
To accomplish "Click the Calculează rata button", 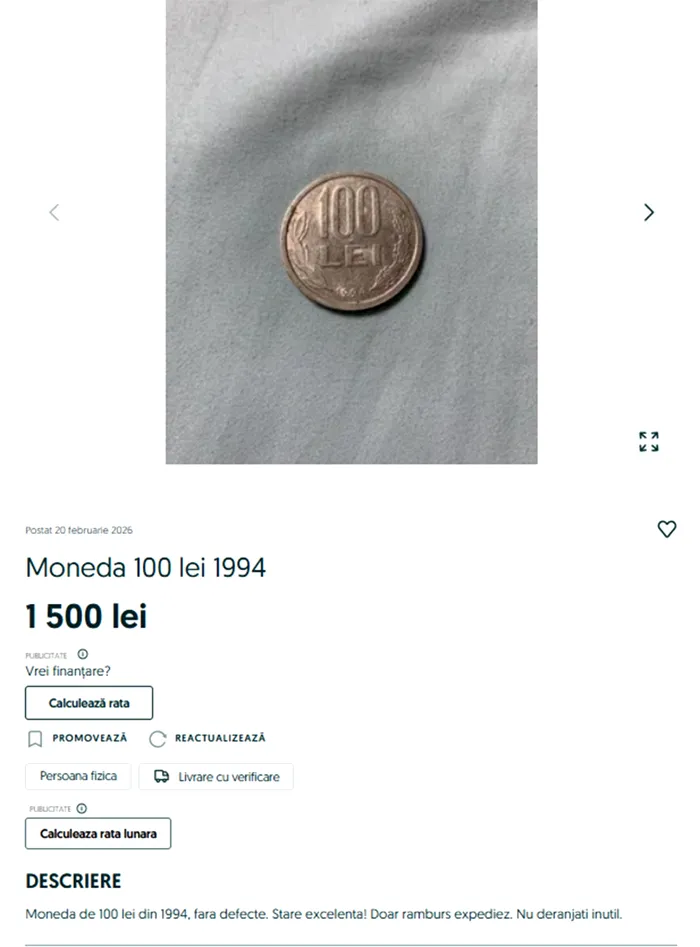I will (x=89, y=703).
